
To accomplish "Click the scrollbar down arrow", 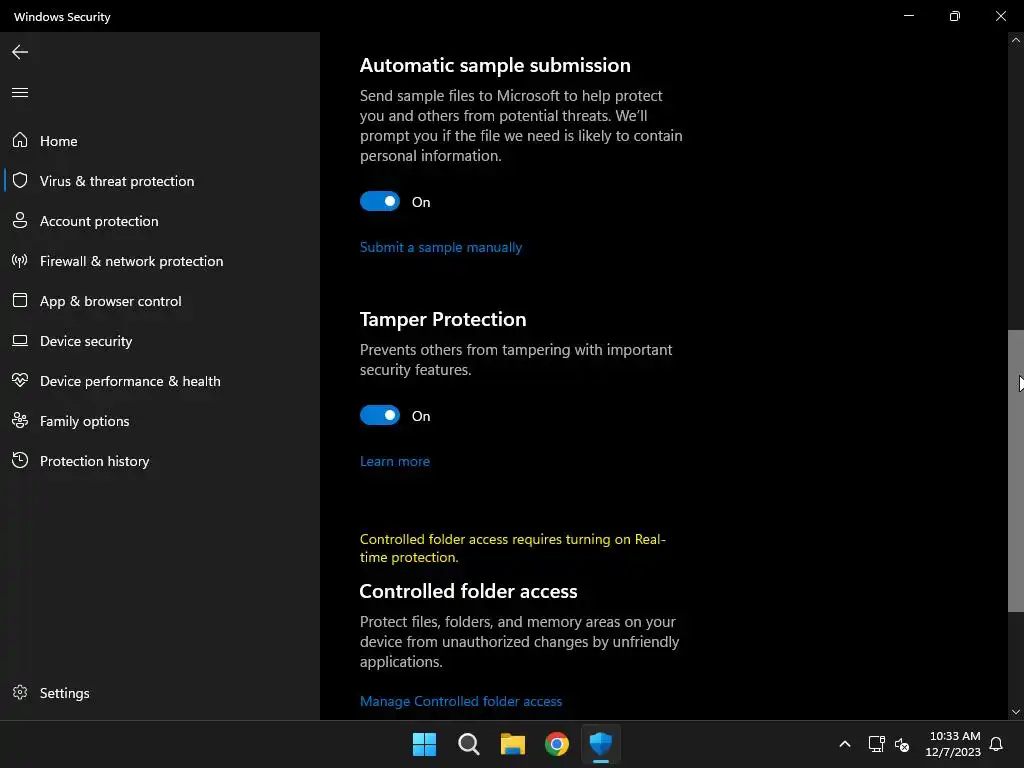I will point(1016,712).
